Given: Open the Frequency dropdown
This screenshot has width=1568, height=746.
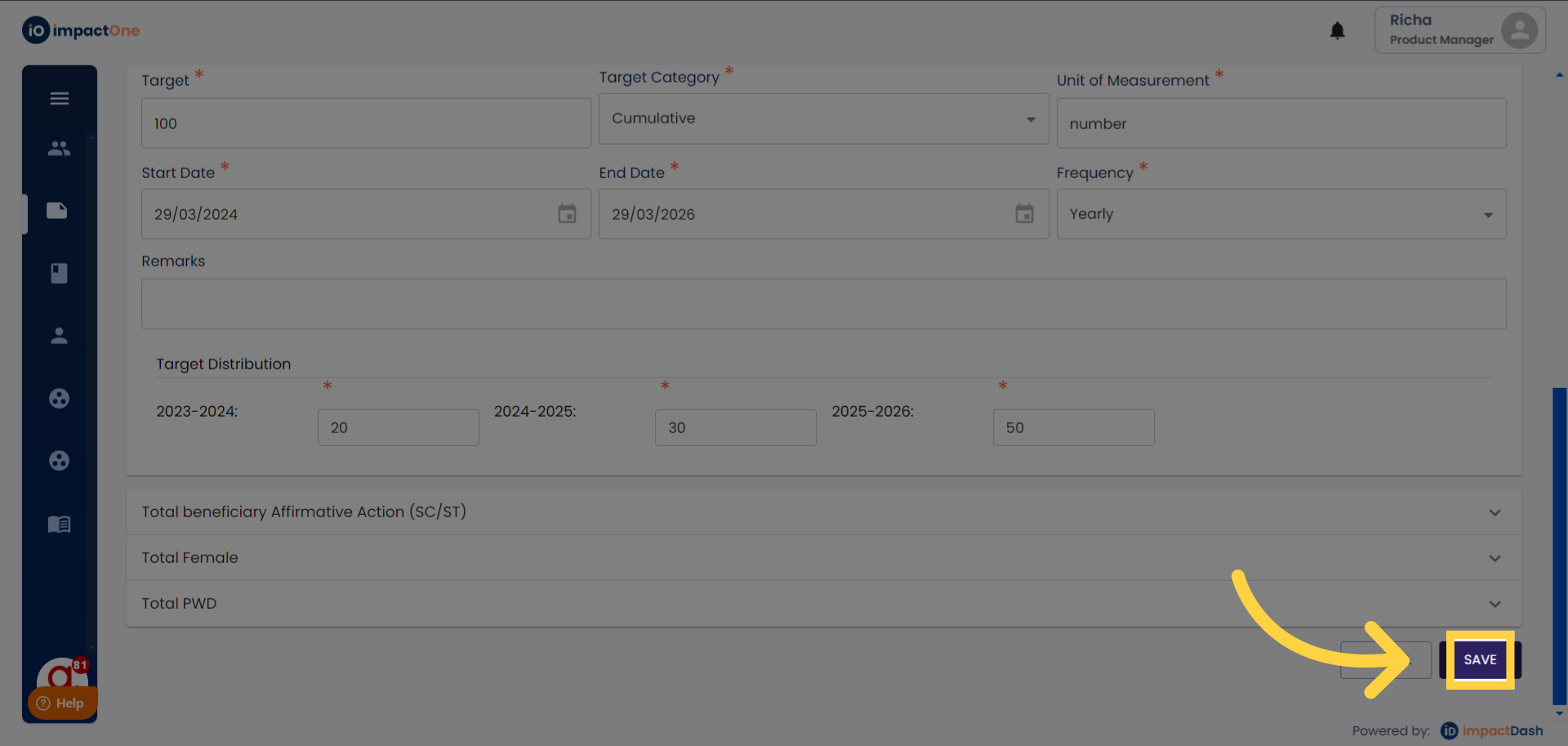Looking at the screenshot, I should pos(1281,214).
